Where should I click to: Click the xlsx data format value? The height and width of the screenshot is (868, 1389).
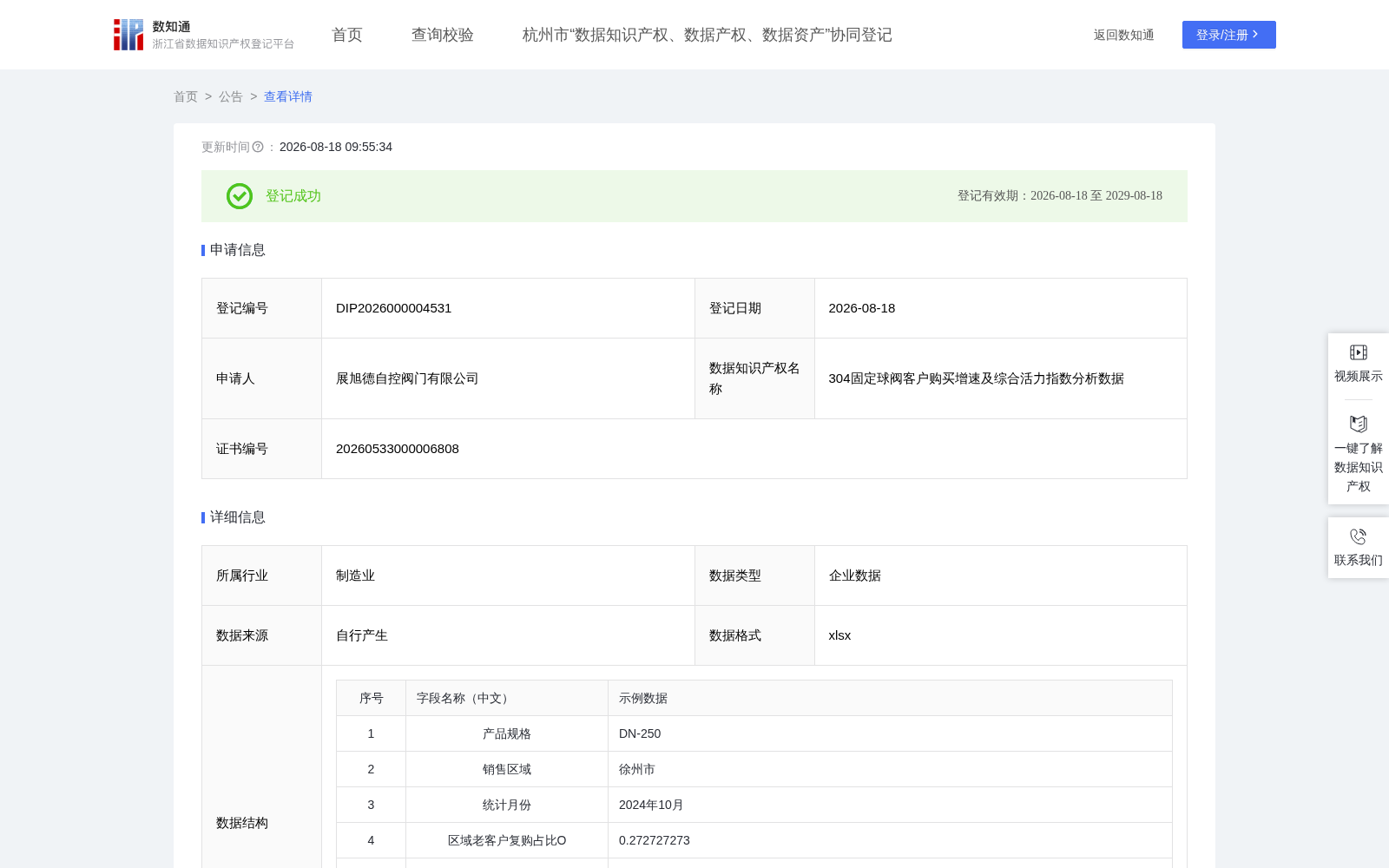point(839,635)
